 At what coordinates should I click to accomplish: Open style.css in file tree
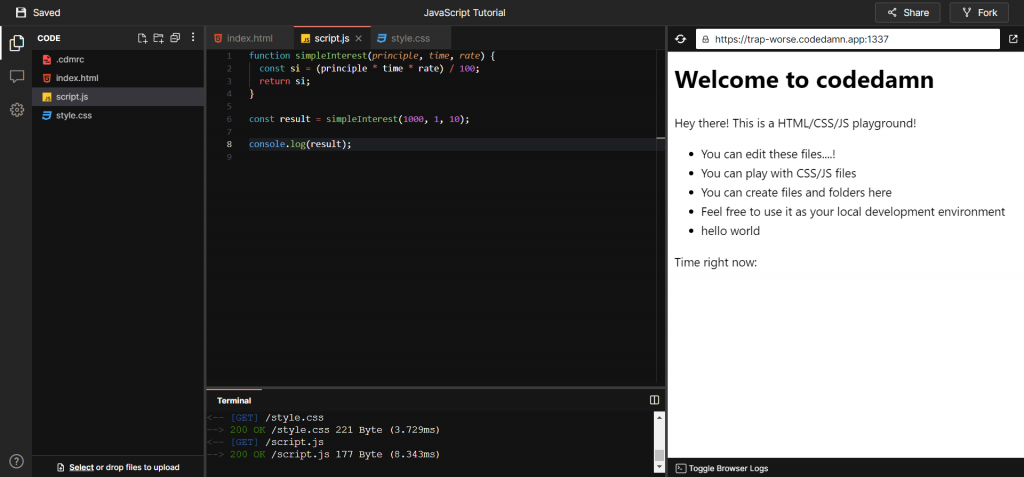118,116
